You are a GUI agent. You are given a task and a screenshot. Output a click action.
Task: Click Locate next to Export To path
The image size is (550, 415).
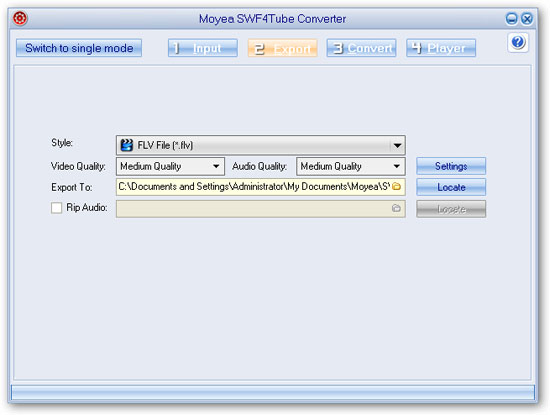coord(451,187)
